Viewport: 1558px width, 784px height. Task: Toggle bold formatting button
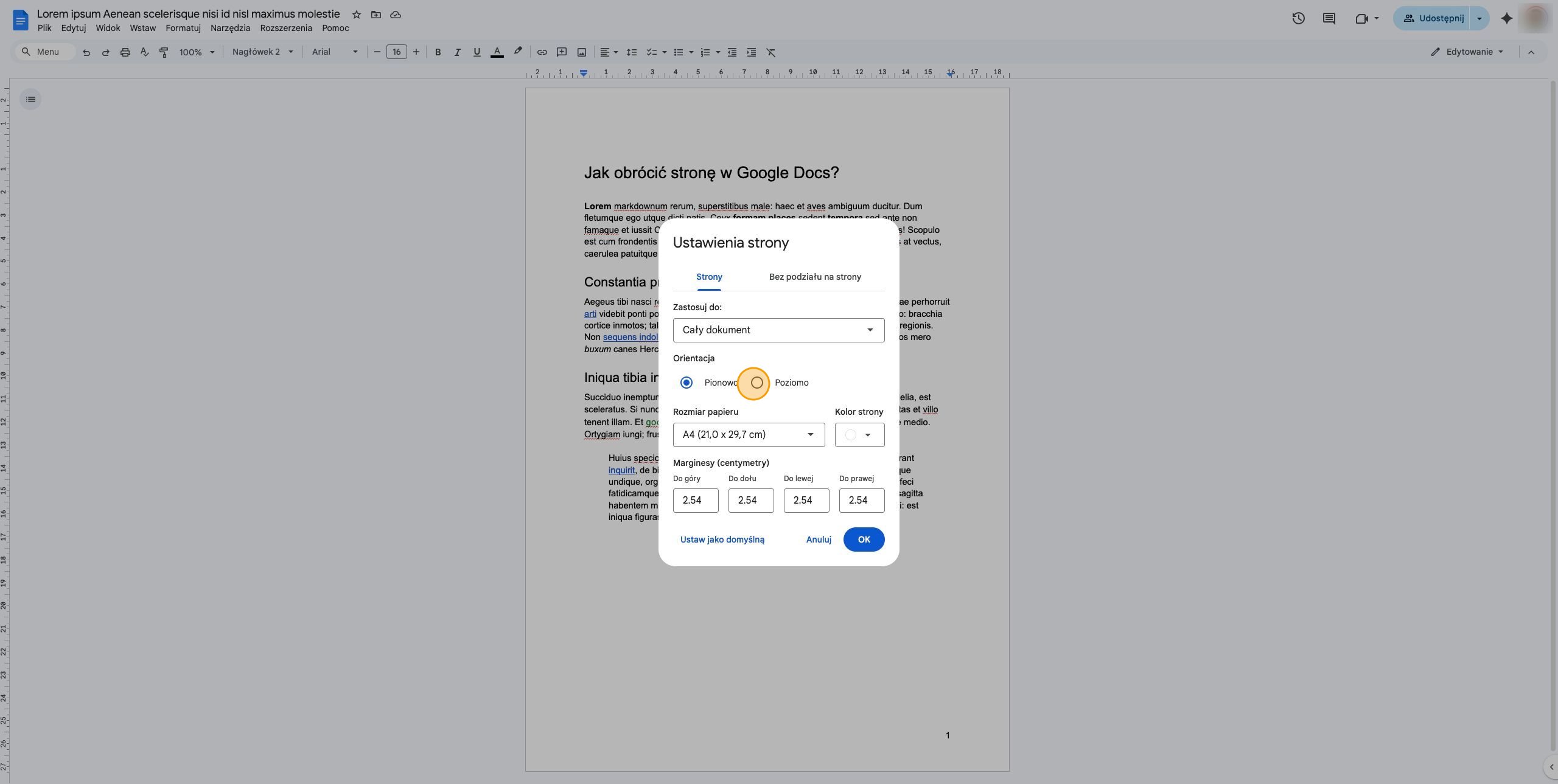click(438, 52)
